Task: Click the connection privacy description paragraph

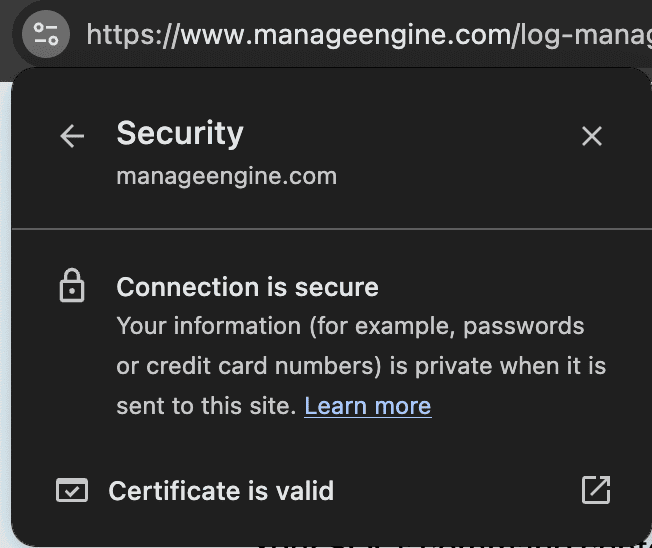Action: tap(360, 366)
